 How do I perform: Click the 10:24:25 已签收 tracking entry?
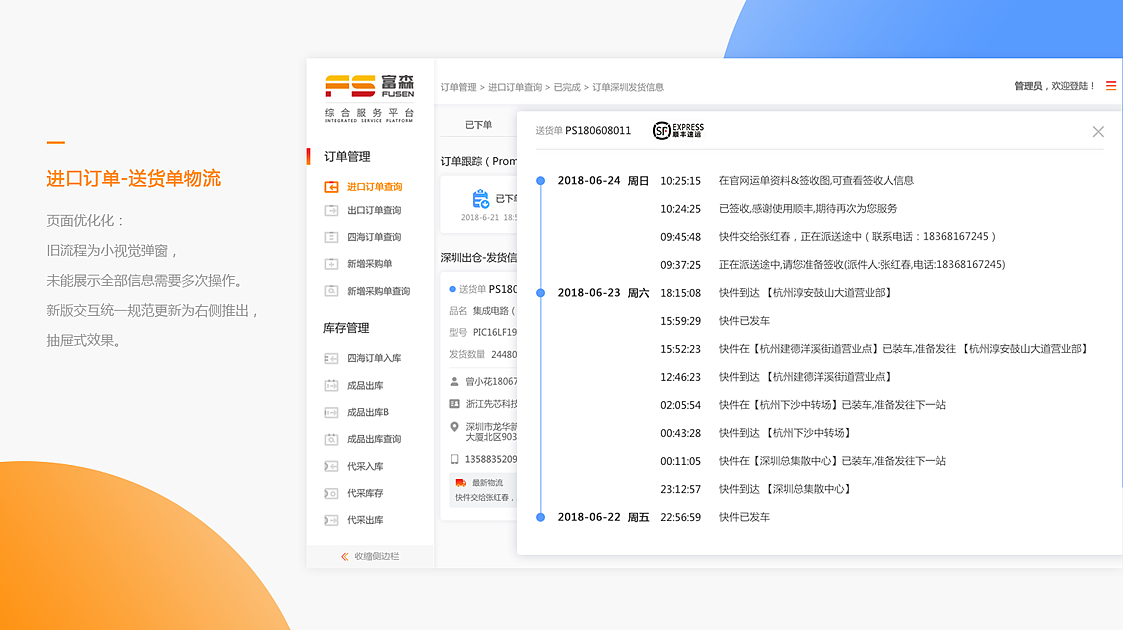pyautogui.click(x=779, y=209)
